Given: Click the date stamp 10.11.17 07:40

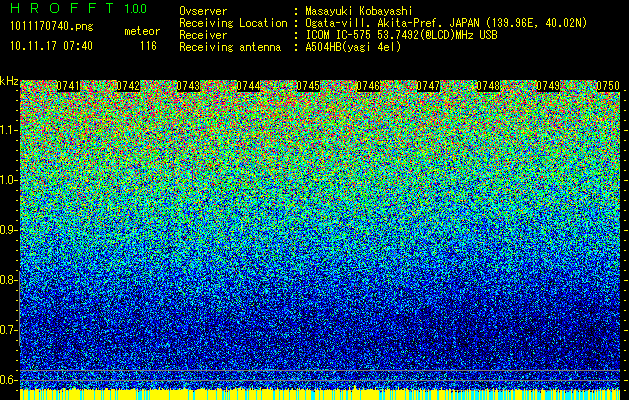Looking at the screenshot, I should 51,46.
